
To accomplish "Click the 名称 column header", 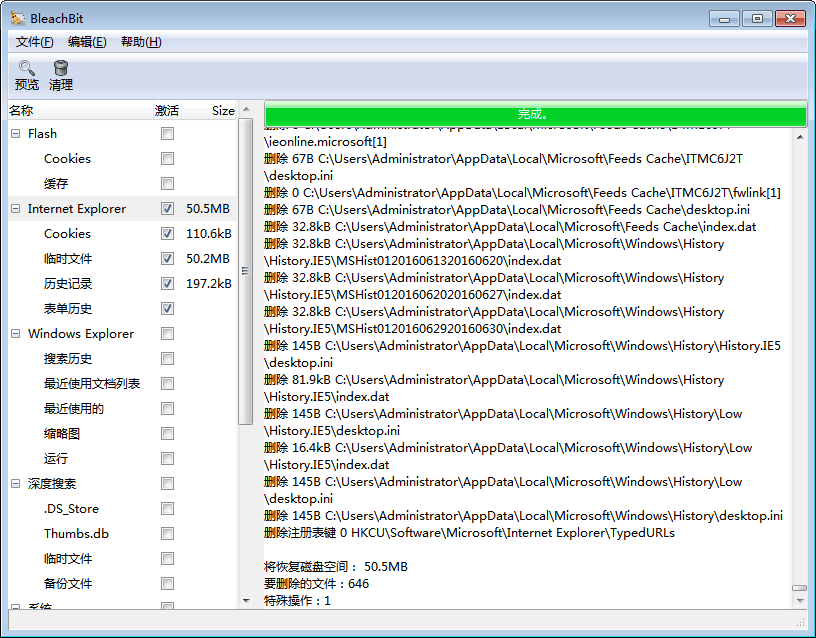I will pos(80,110).
